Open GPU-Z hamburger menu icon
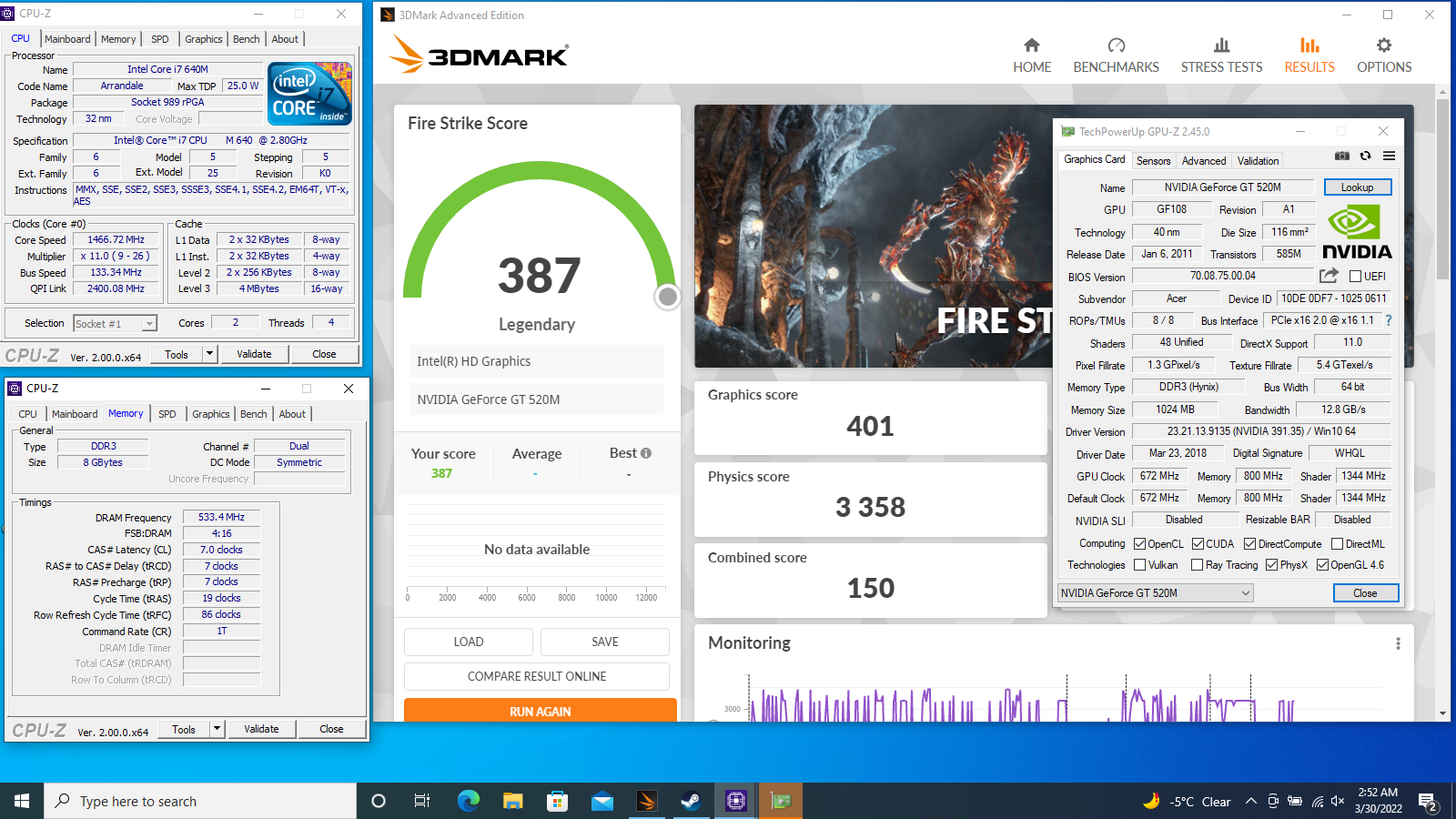 [1389, 157]
